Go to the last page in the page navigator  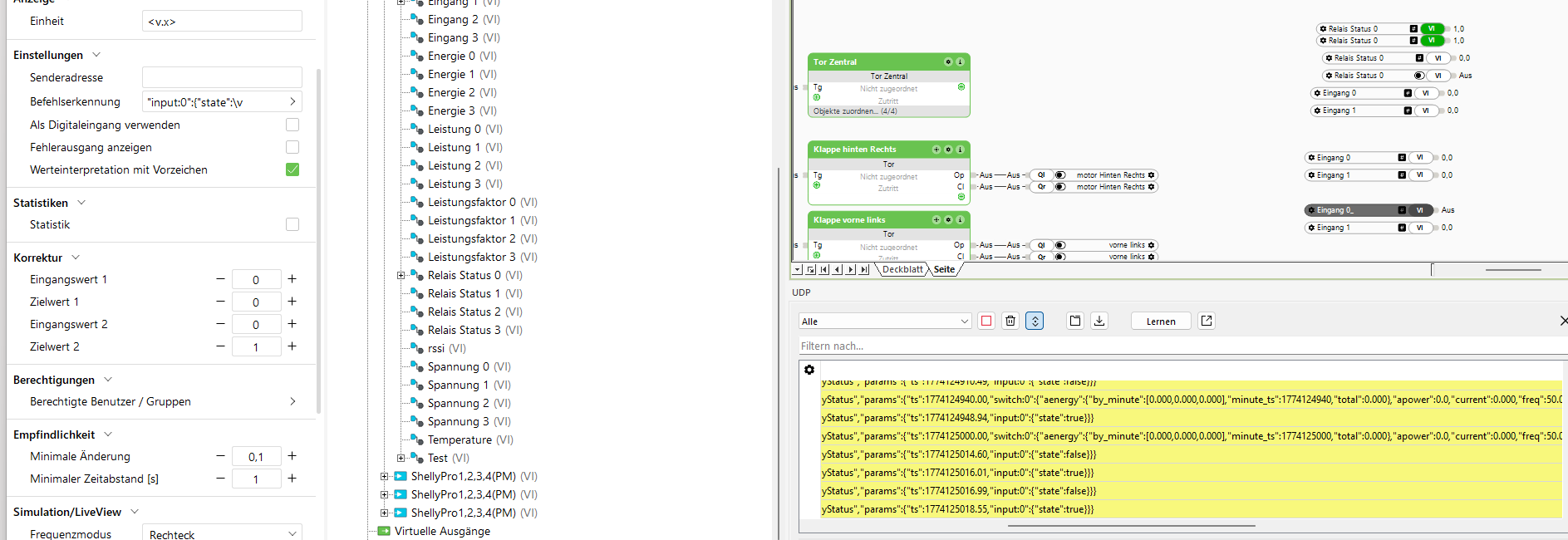click(864, 269)
